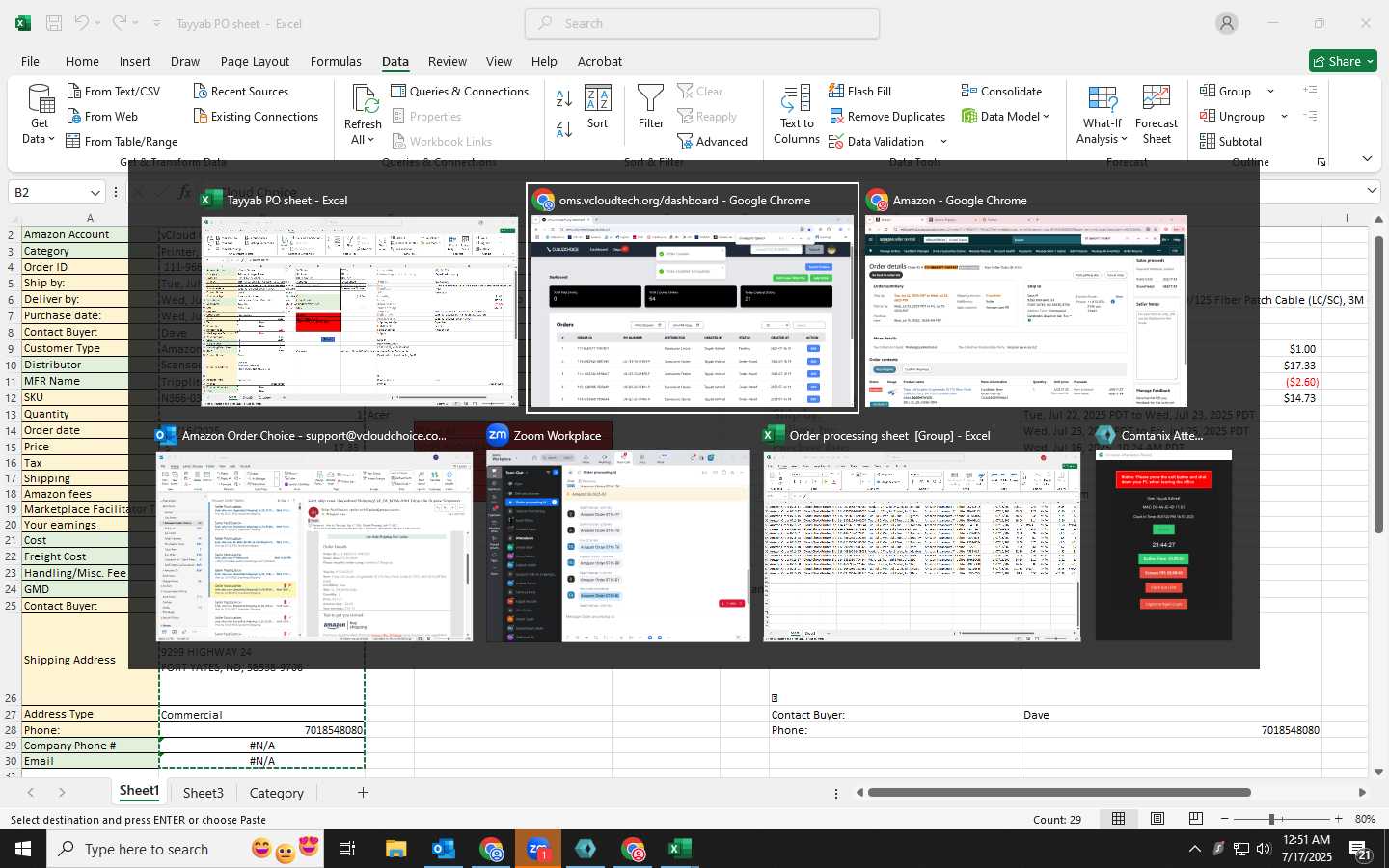Image resolution: width=1389 pixels, height=868 pixels.
Task: Click zoom out minus button
Action: 1225,819
